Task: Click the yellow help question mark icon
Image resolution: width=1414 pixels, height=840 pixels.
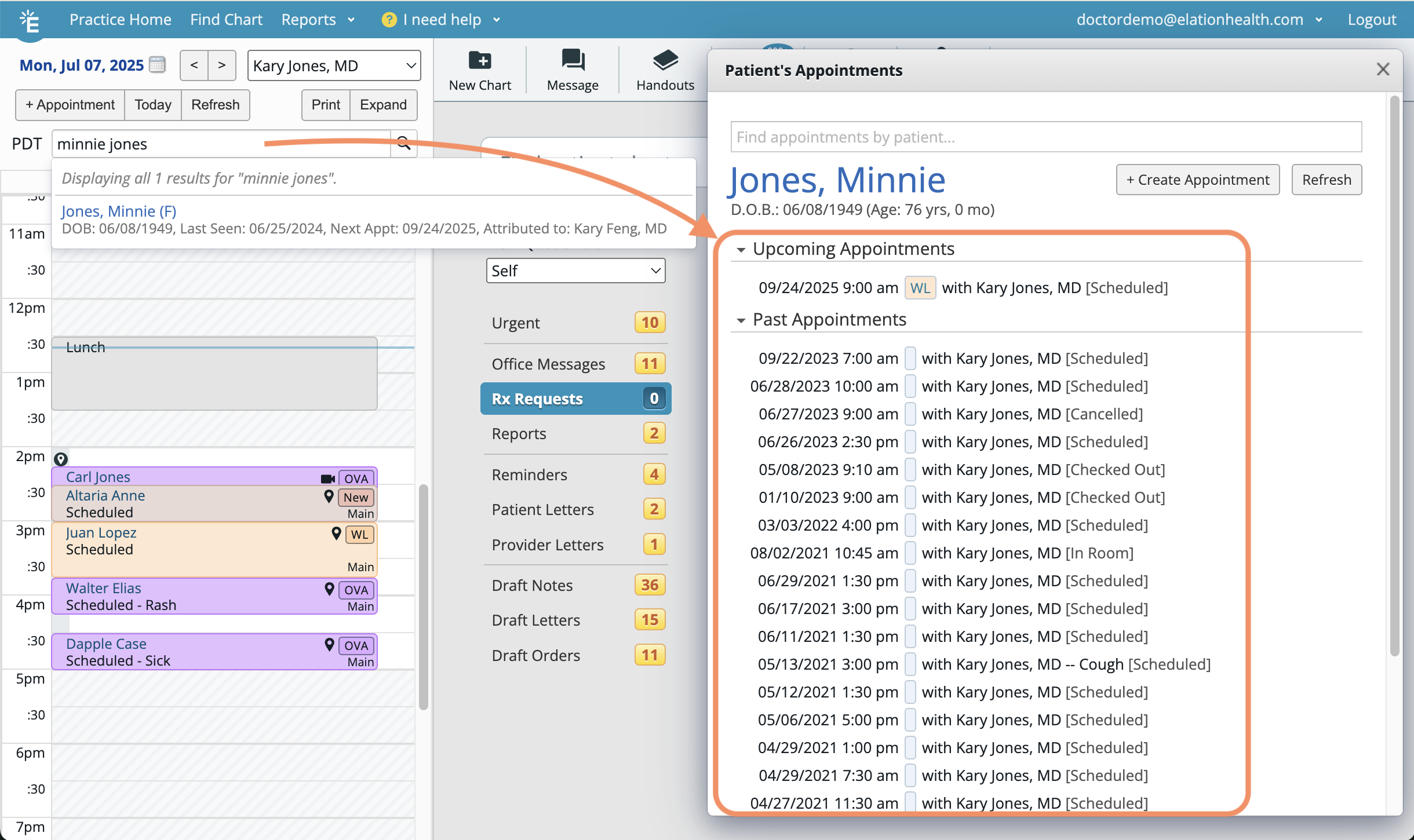Action: point(389,20)
